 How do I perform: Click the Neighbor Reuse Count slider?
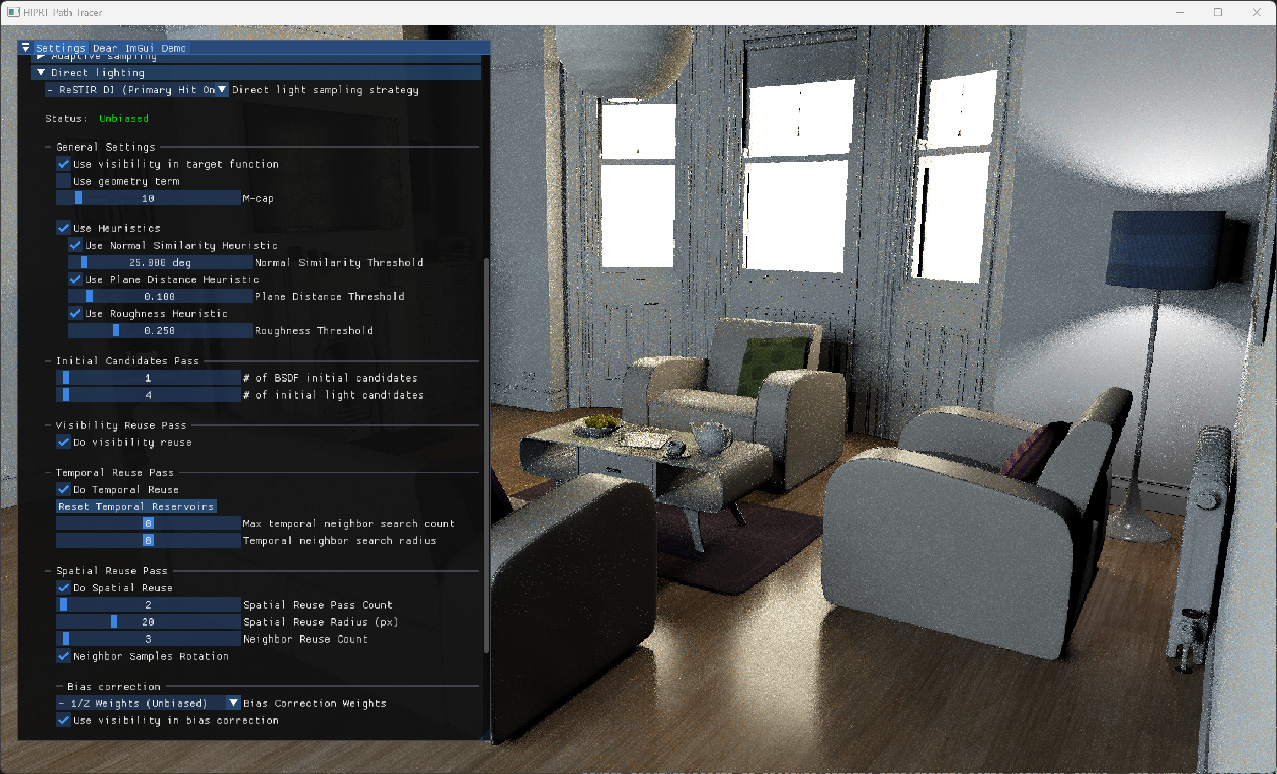coord(148,639)
